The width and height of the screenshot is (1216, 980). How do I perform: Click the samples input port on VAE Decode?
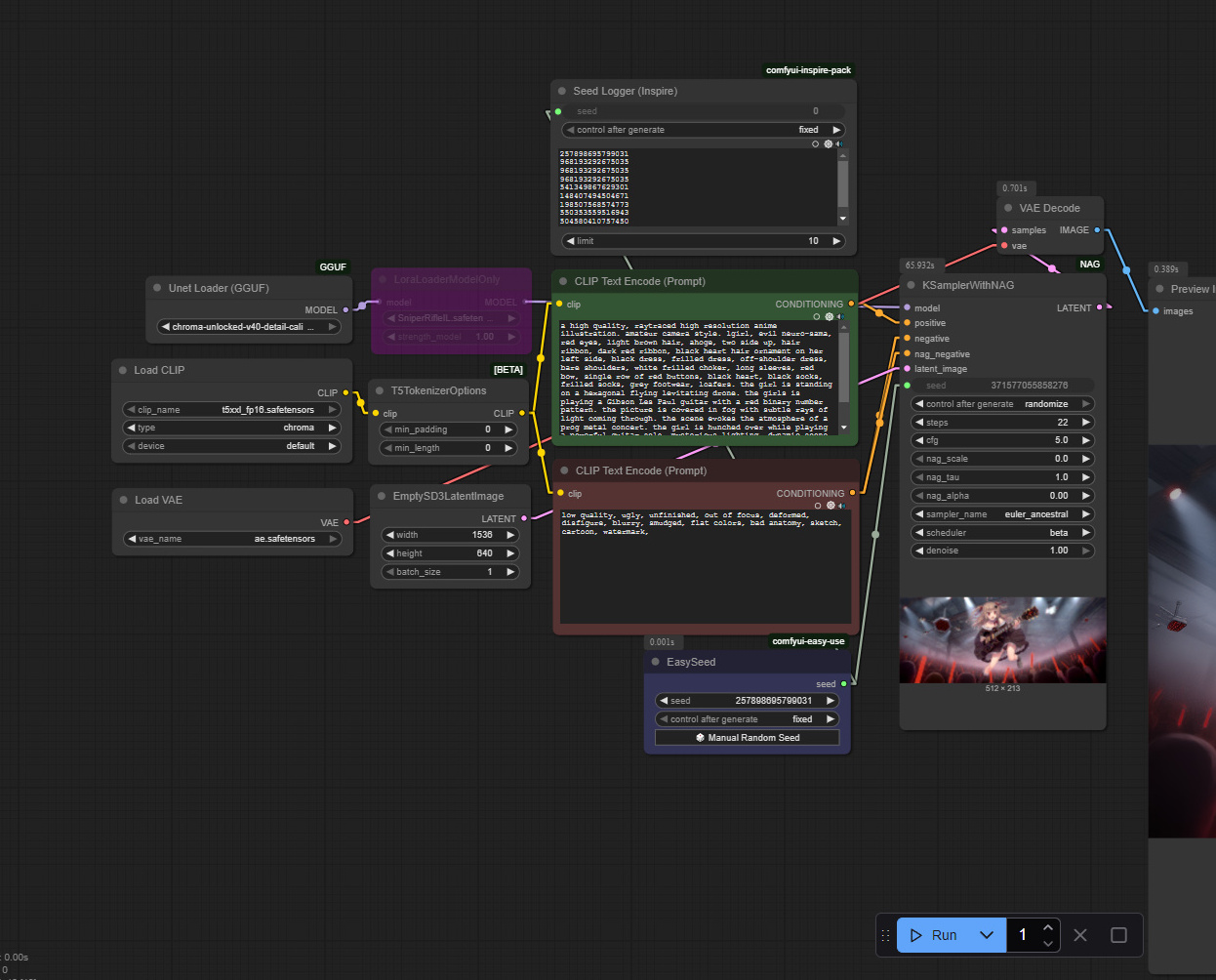click(x=1004, y=230)
